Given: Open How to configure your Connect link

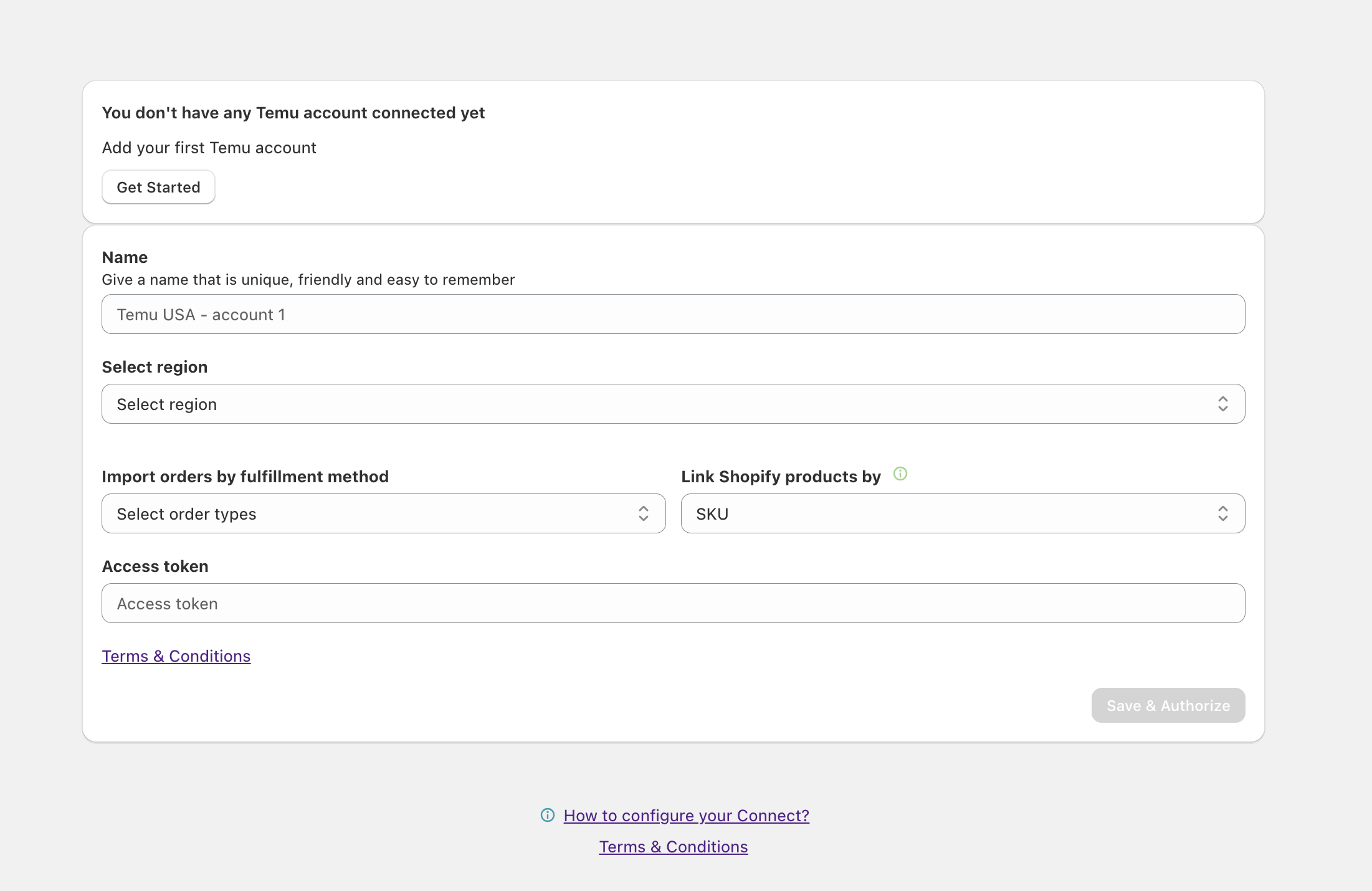Looking at the screenshot, I should tap(686, 816).
